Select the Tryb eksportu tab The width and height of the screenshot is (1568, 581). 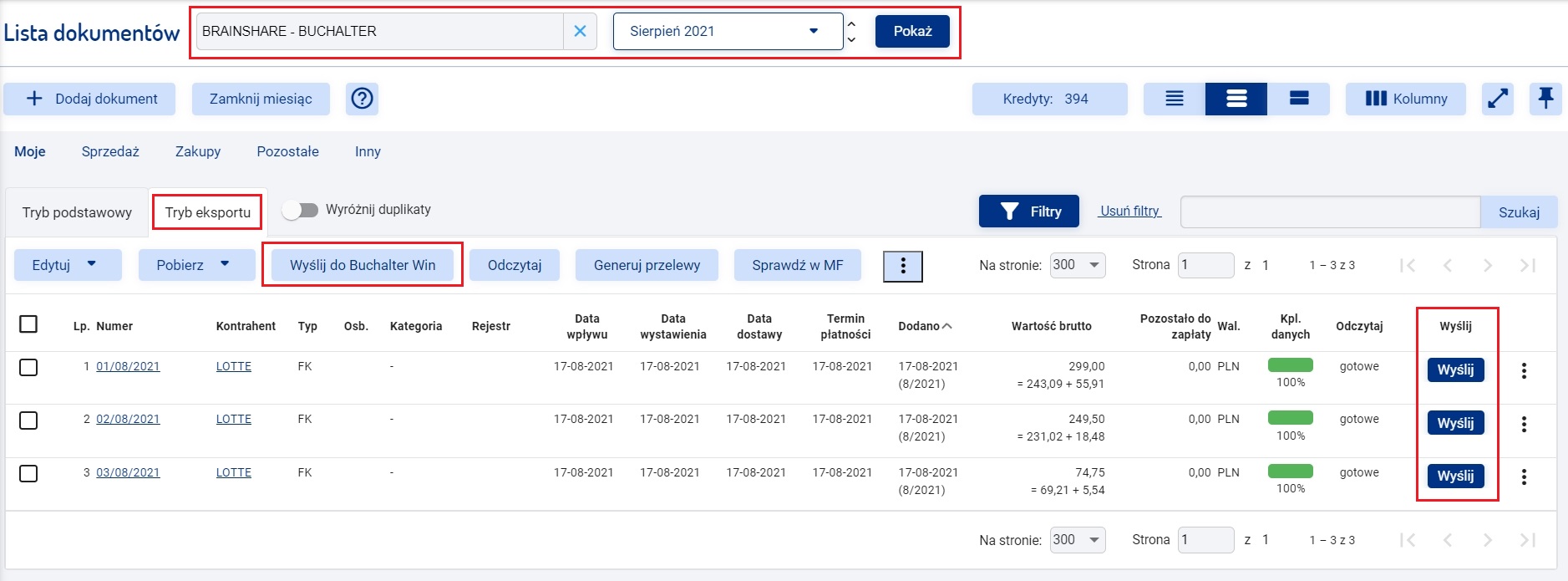207,212
